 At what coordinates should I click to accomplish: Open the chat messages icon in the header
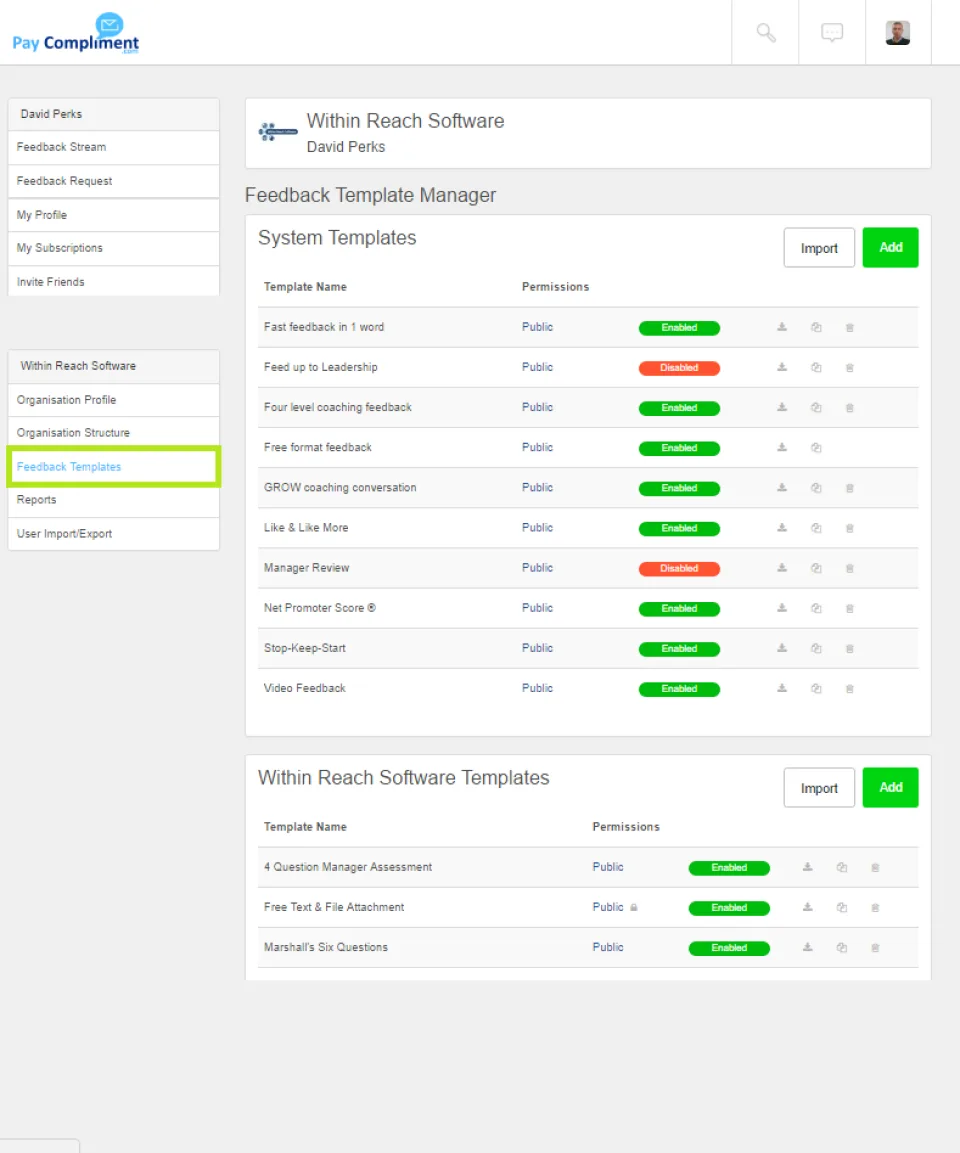point(832,32)
